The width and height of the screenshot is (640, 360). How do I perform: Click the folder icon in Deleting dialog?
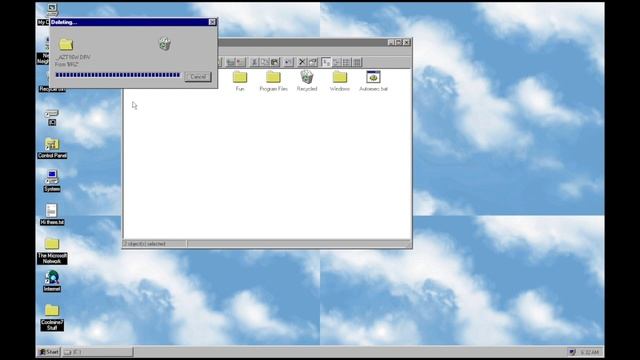(66, 44)
